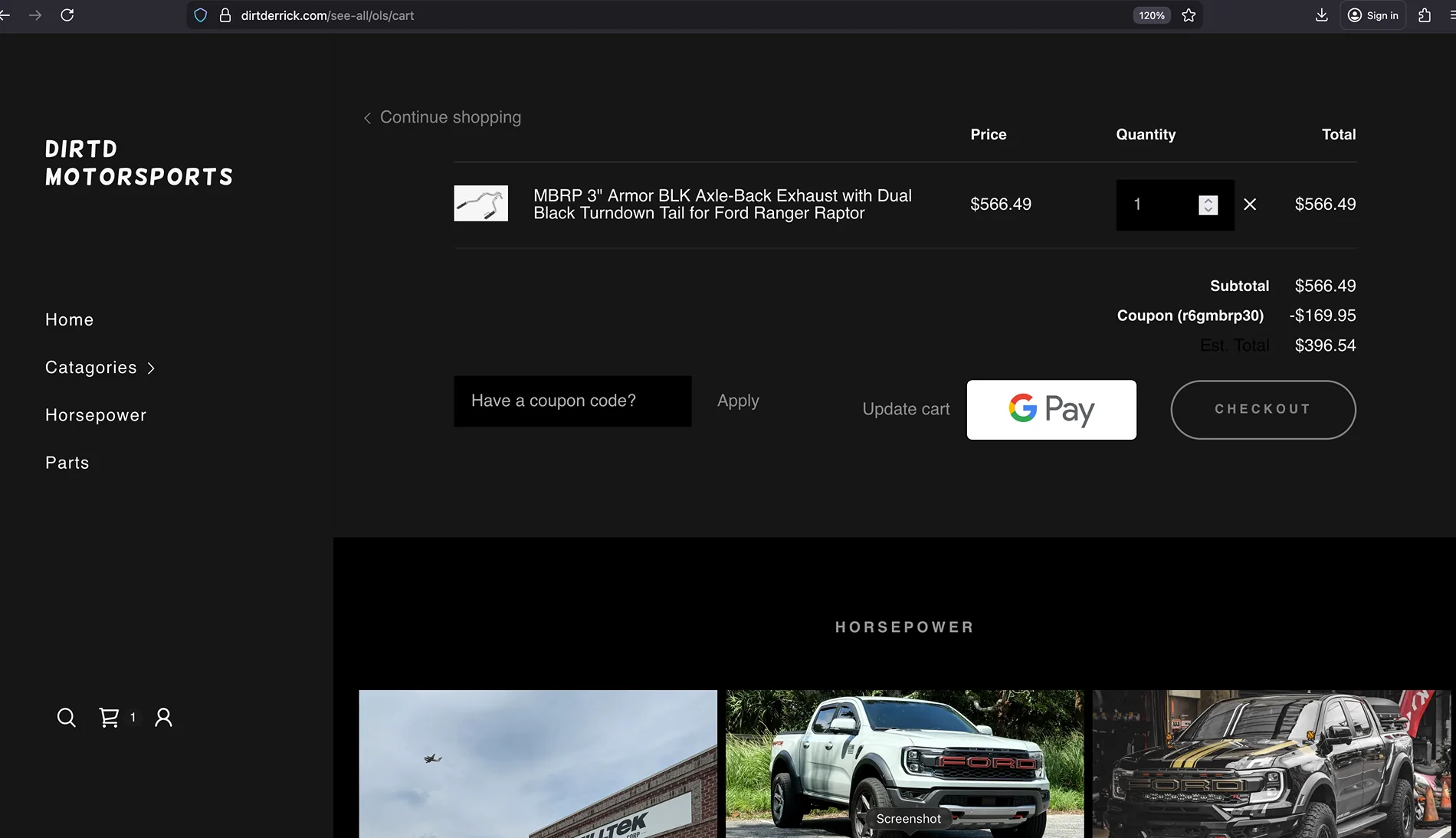
Task: Select the estimated total $396.54
Action: (x=1325, y=345)
